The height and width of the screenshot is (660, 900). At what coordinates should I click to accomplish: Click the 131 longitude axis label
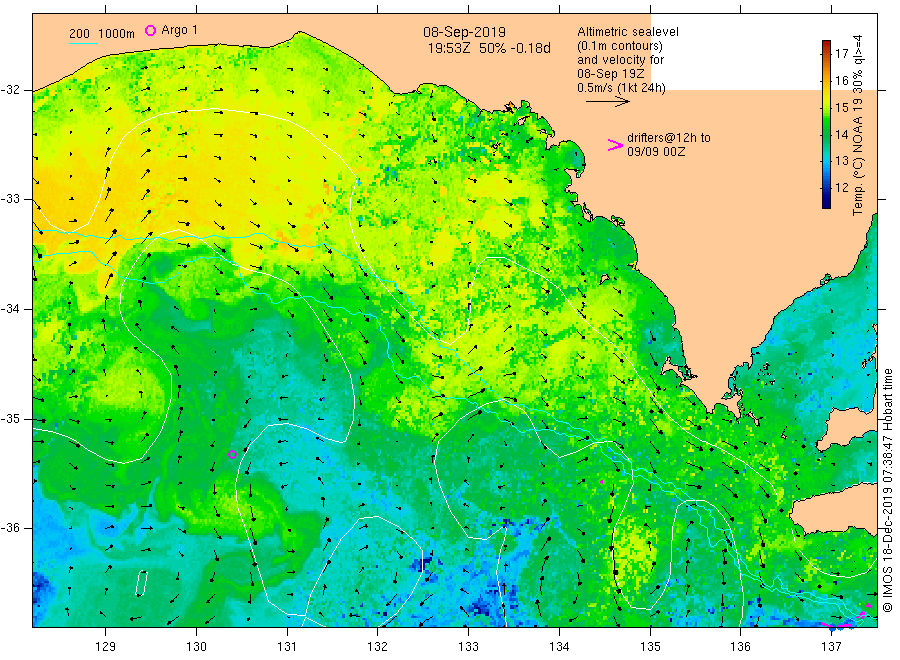pyautogui.click(x=287, y=647)
